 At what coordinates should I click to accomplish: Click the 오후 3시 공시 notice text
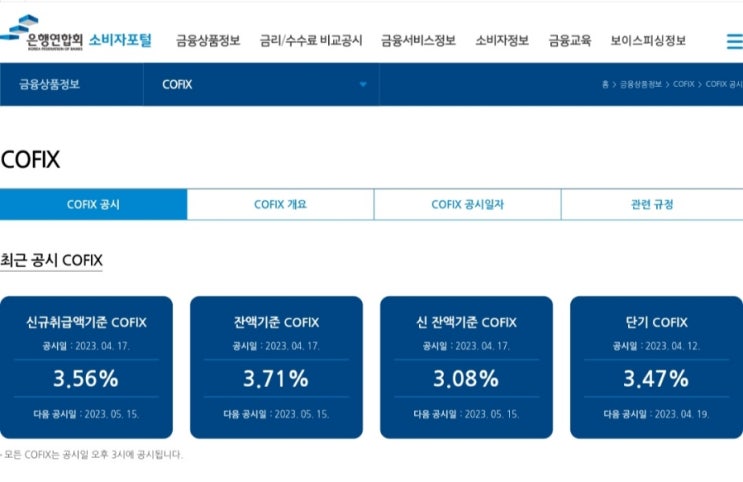92,455
